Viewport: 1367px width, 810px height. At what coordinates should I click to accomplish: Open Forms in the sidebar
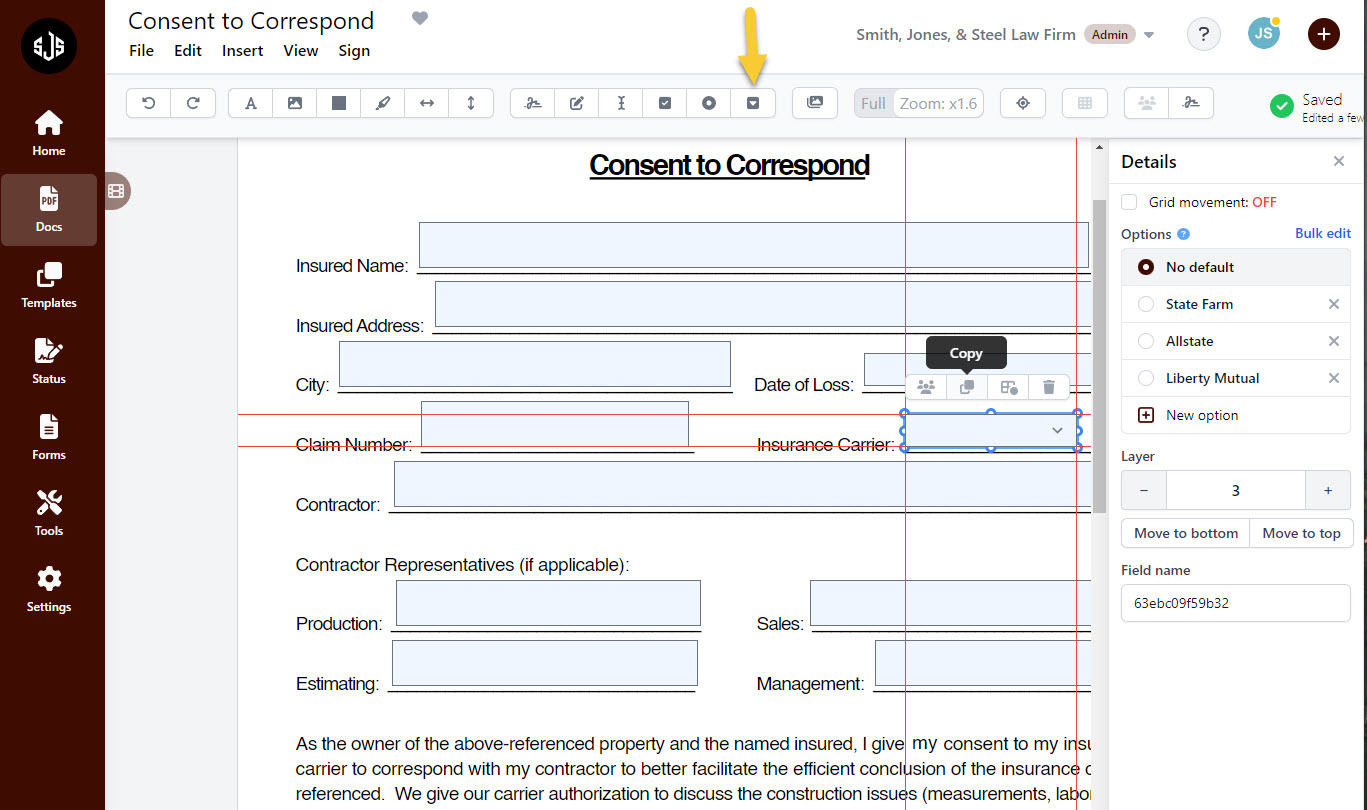click(x=49, y=438)
